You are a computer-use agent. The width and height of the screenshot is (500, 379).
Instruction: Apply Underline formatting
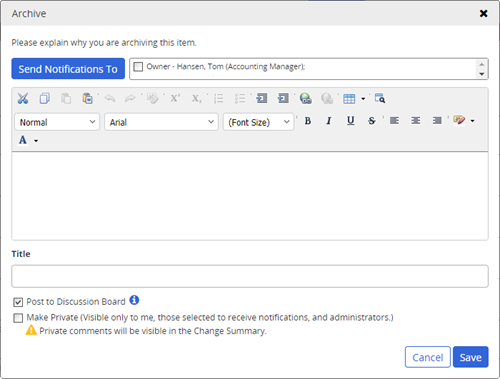tap(350, 121)
